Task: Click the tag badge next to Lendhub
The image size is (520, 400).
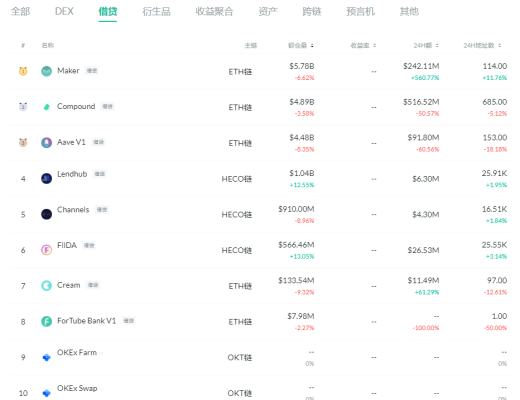Action: click(100, 174)
